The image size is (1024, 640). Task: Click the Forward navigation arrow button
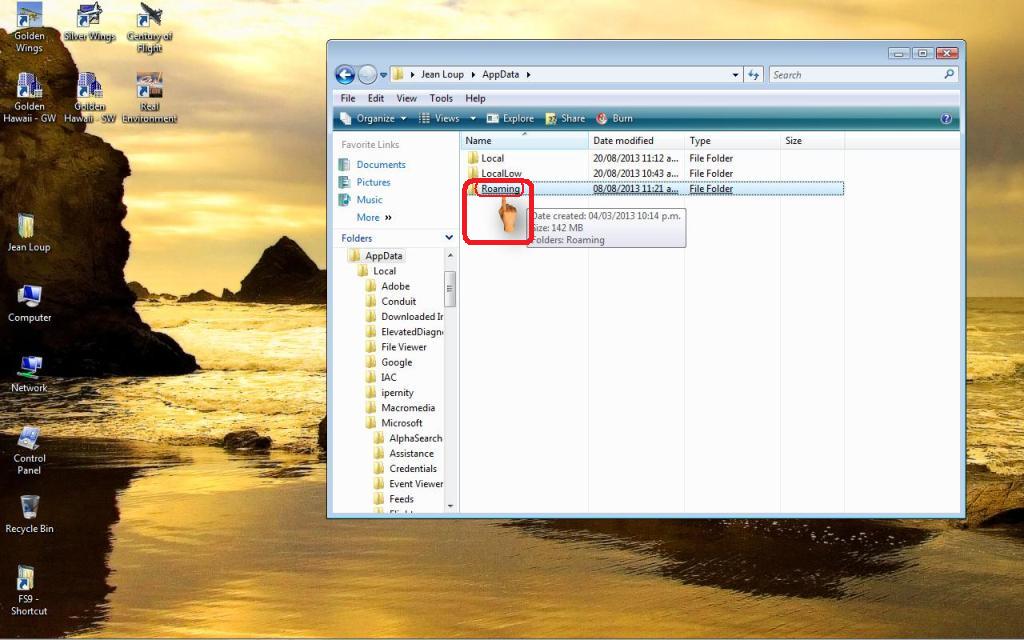click(367, 74)
